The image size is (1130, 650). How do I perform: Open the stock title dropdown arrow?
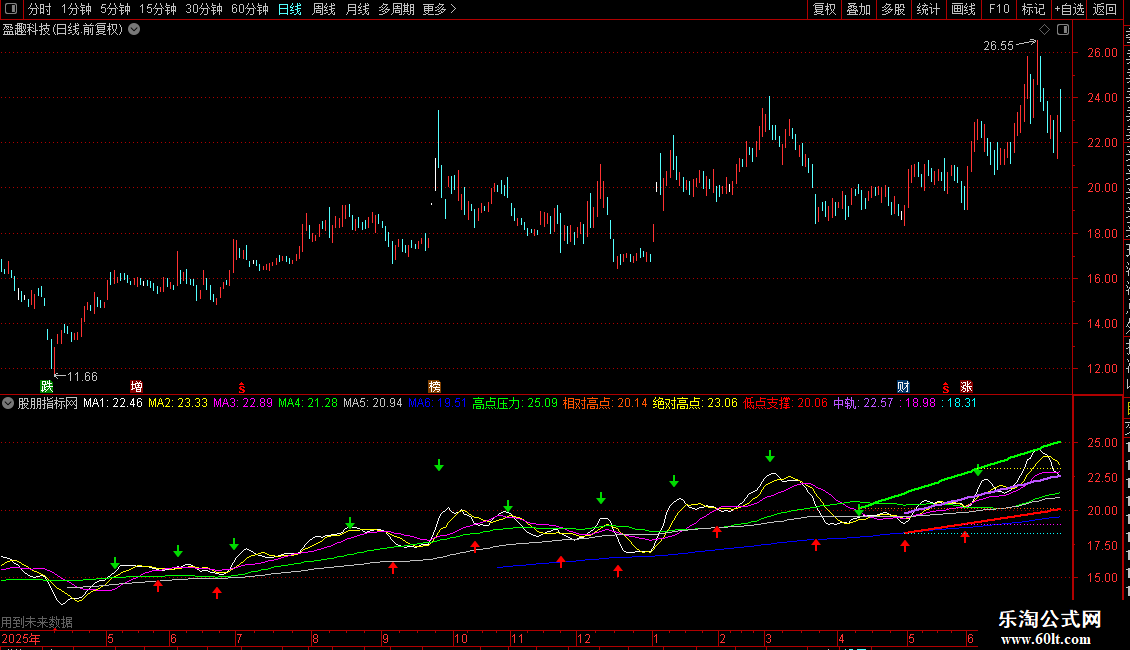click(134, 30)
